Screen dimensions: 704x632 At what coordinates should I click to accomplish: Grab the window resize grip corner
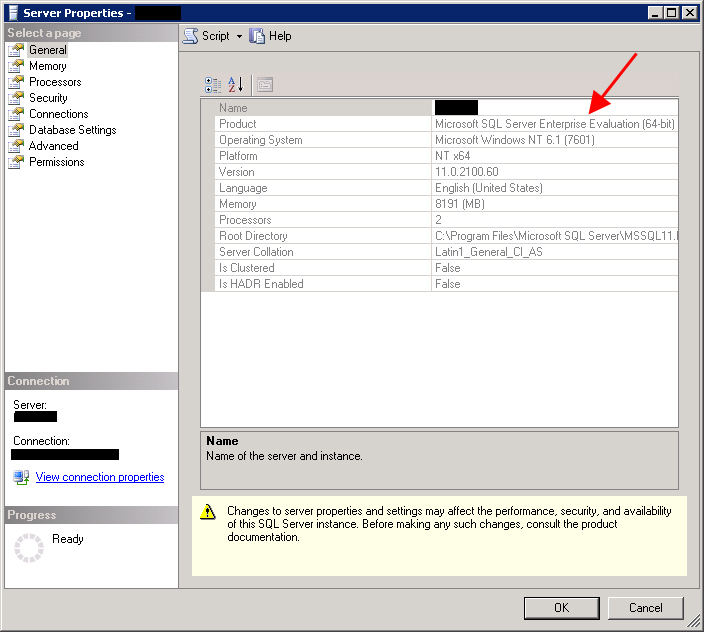pyautogui.click(x=694, y=621)
